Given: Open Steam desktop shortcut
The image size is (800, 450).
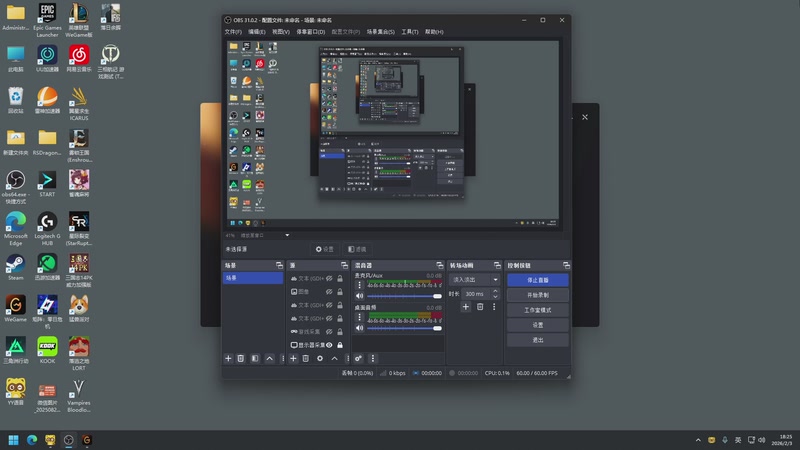Looking at the screenshot, I should point(15,267).
